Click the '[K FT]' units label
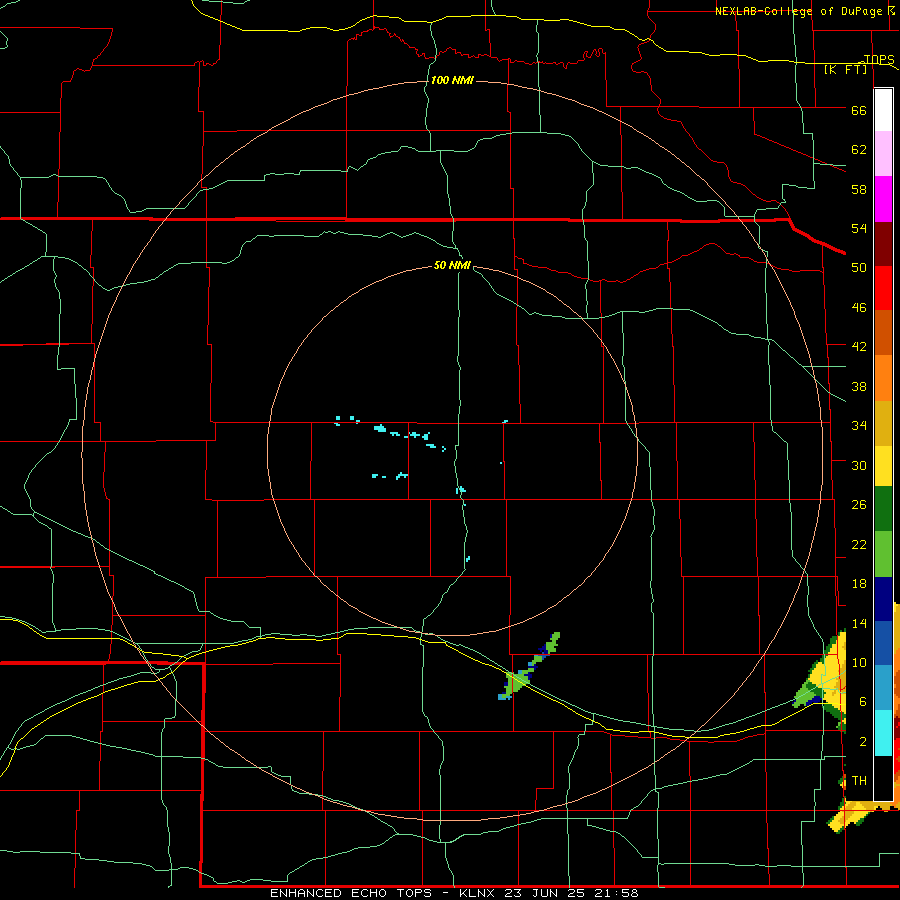Image resolution: width=900 pixels, height=900 pixels. pos(845,70)
